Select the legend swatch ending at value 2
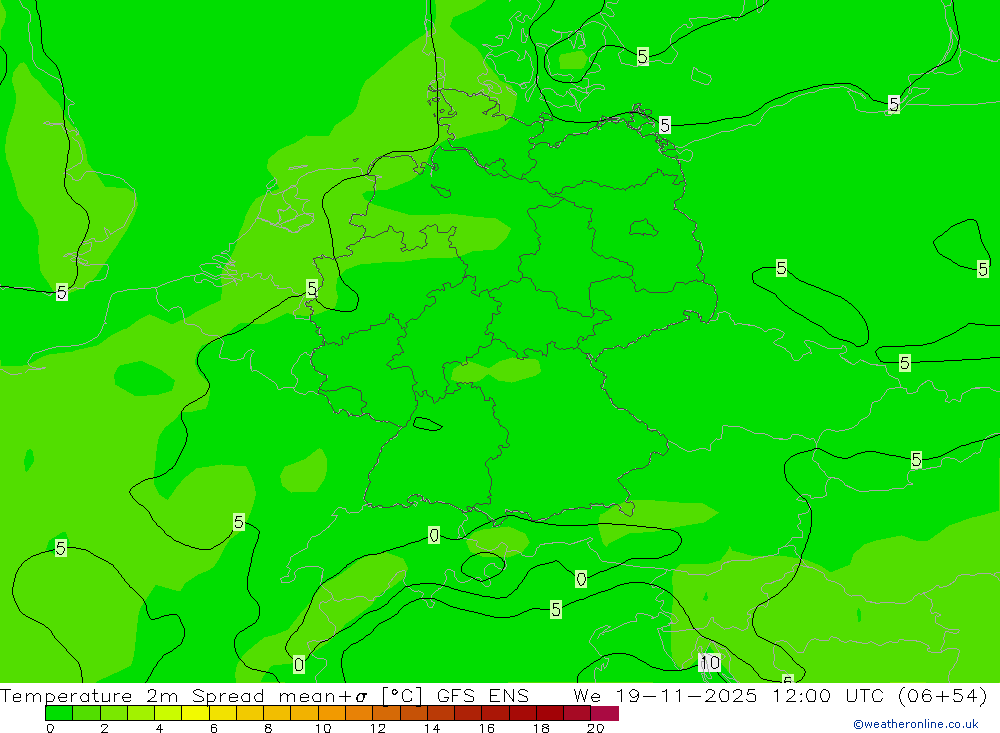This screenshot has height=733, width=1000. pos(86,713)
